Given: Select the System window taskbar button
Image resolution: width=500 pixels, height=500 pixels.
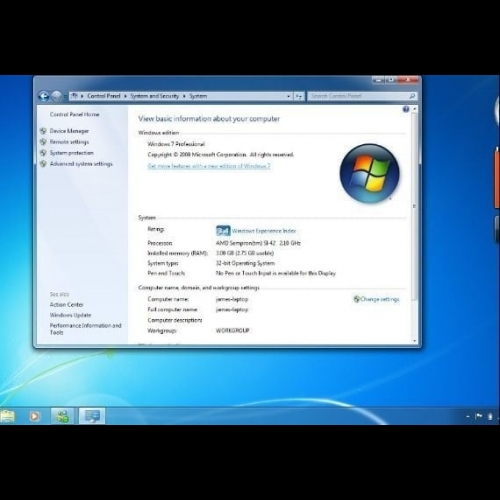Looking at the screenshot, I should click(x=92, y=416).
